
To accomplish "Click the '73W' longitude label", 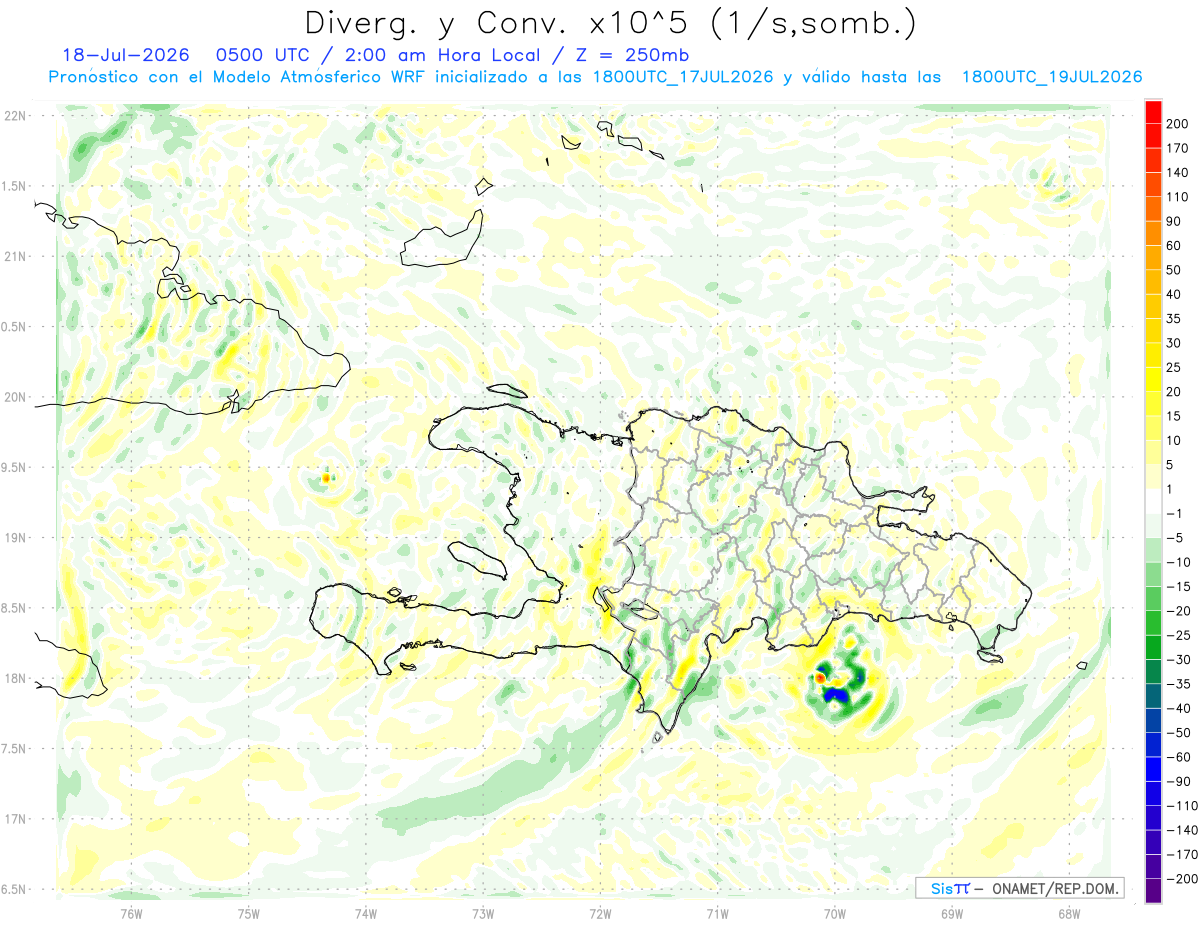I will pos(483,914).
